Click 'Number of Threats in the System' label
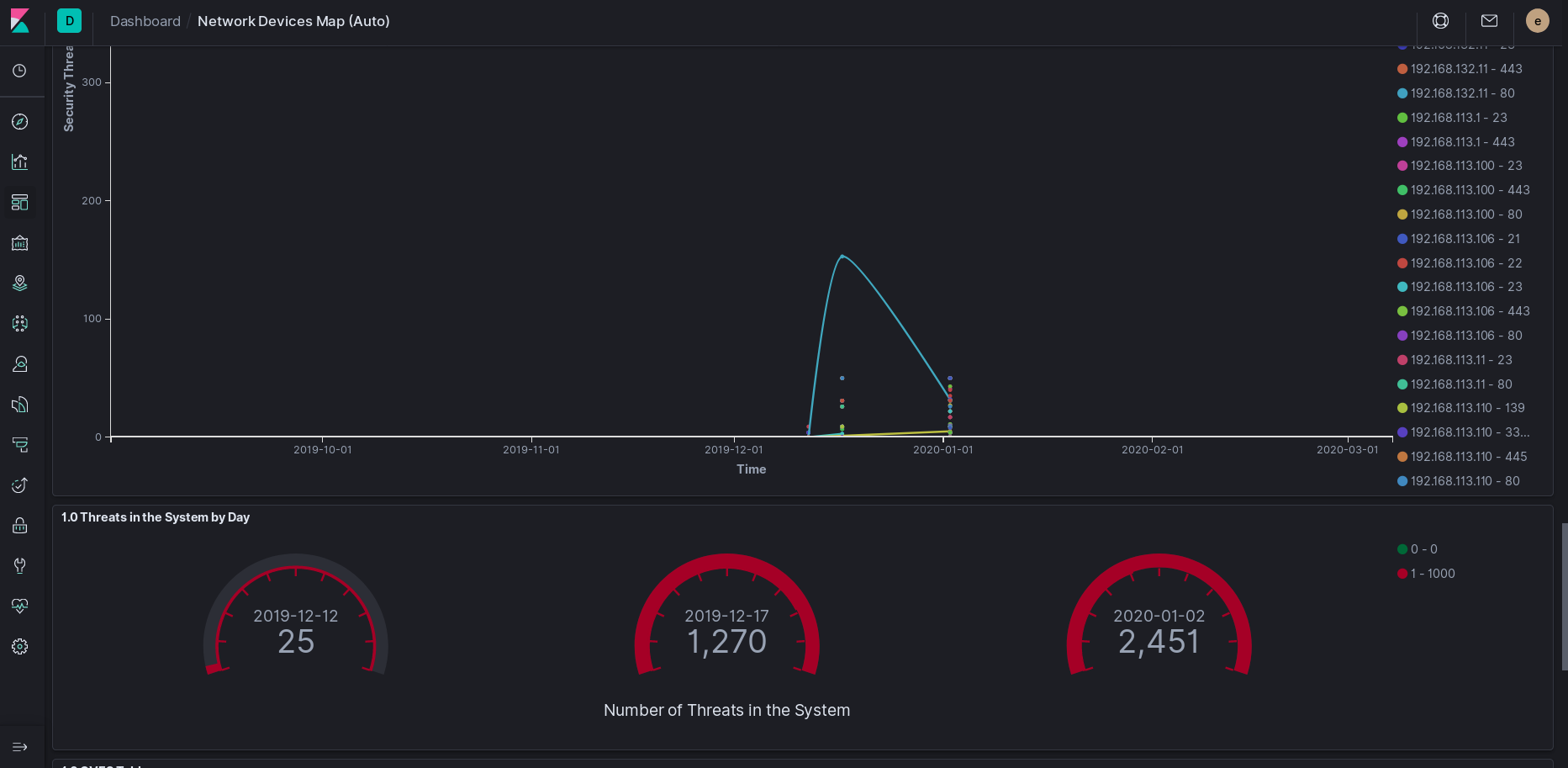1568x768 pixels. 727,710
